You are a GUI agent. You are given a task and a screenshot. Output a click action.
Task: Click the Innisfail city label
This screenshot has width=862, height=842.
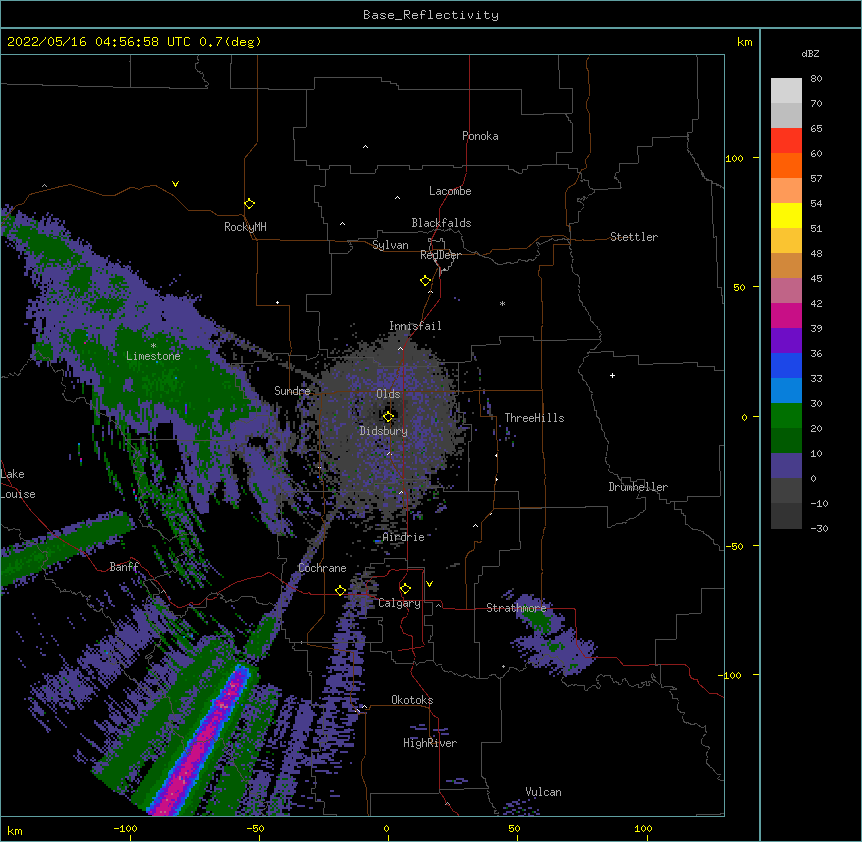click(x=415, y=326)
